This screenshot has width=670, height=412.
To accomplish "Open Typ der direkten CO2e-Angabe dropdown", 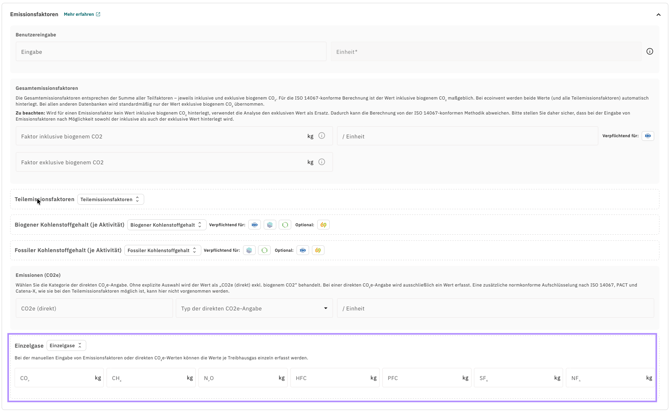I will [x=254, y=308].
